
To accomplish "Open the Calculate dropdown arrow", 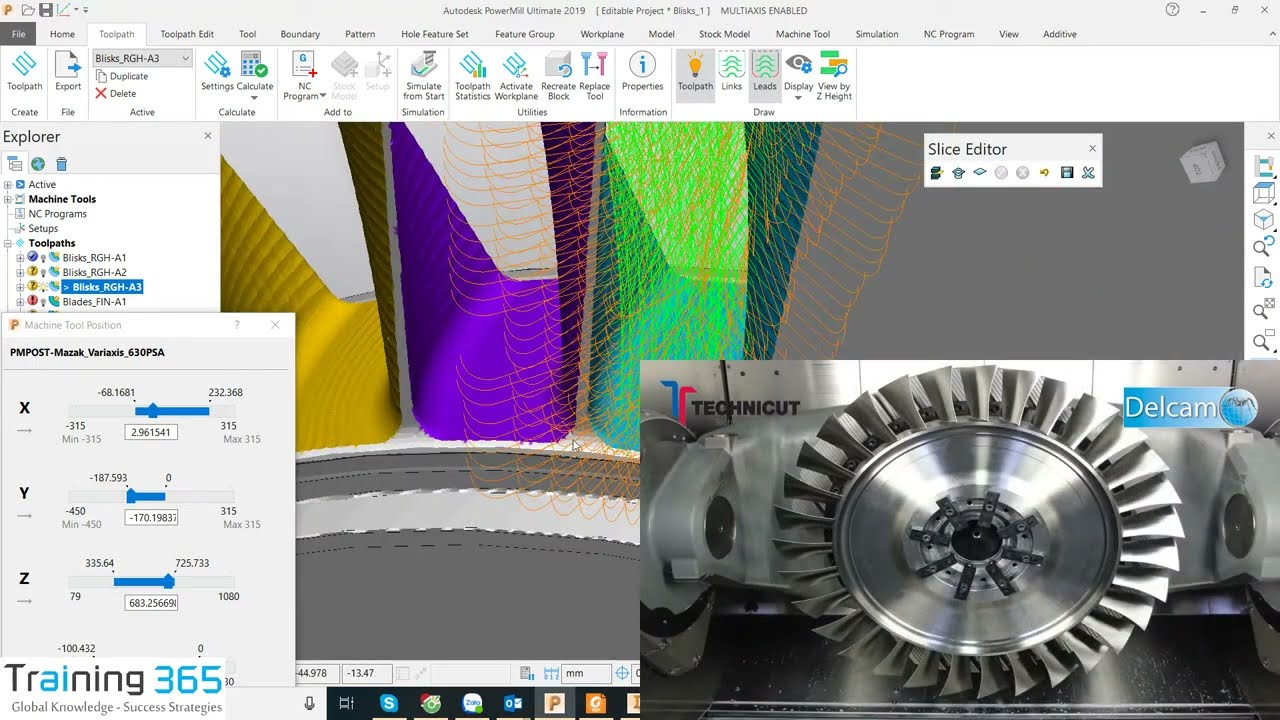I will (x=254, y=98).
